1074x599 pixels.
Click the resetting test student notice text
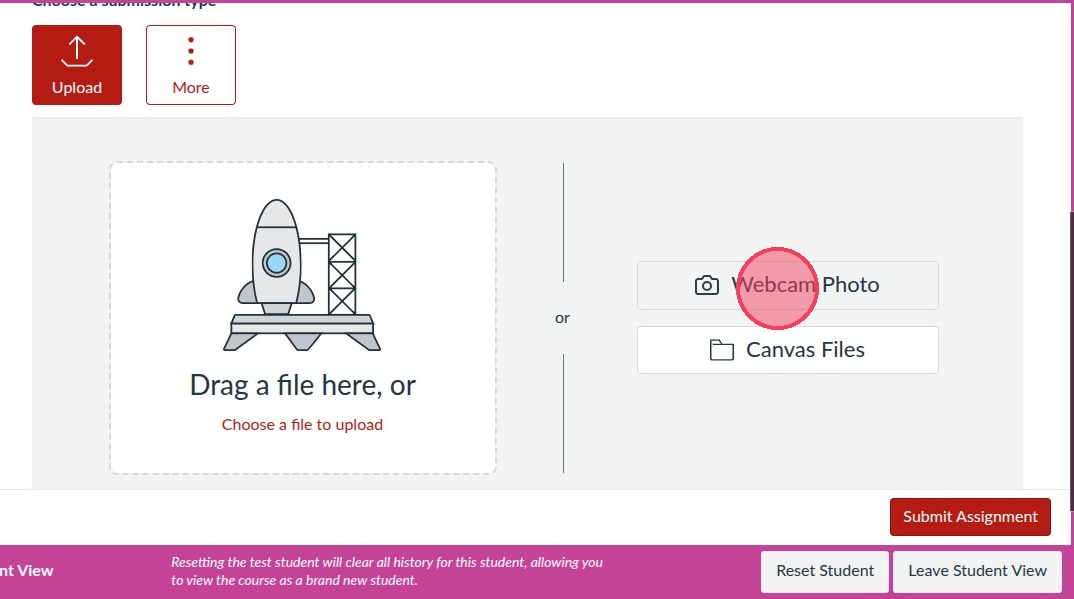386,571
